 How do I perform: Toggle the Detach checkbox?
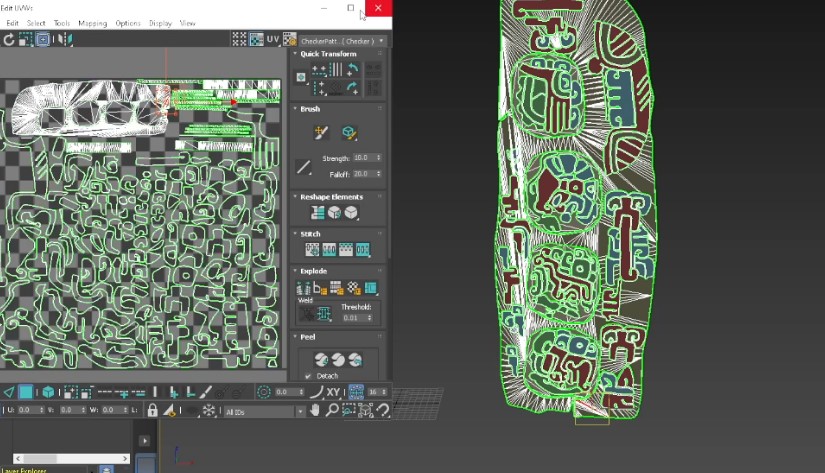tap(308, 376)
